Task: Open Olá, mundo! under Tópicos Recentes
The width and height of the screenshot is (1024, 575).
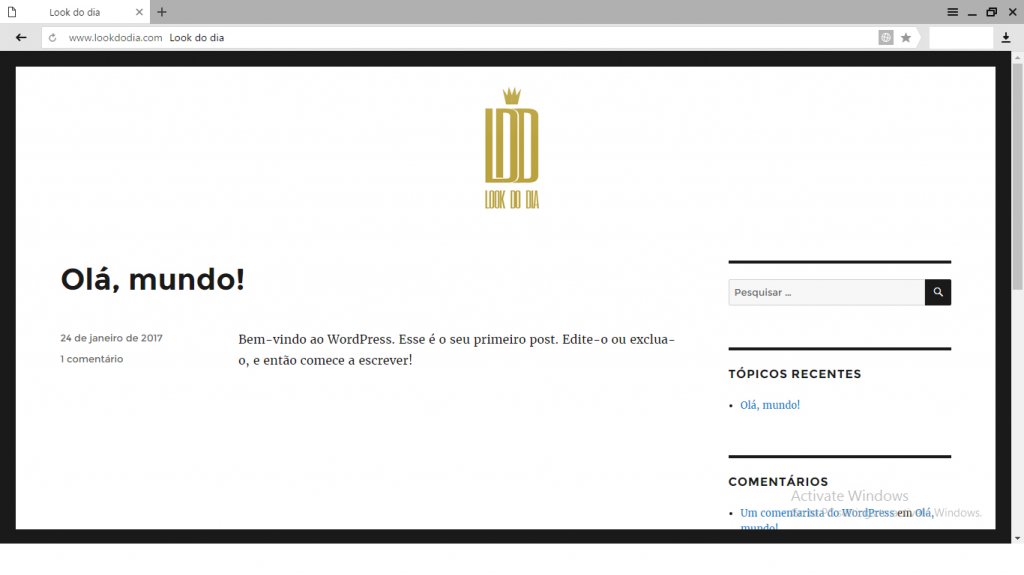Action: (770, 405)
